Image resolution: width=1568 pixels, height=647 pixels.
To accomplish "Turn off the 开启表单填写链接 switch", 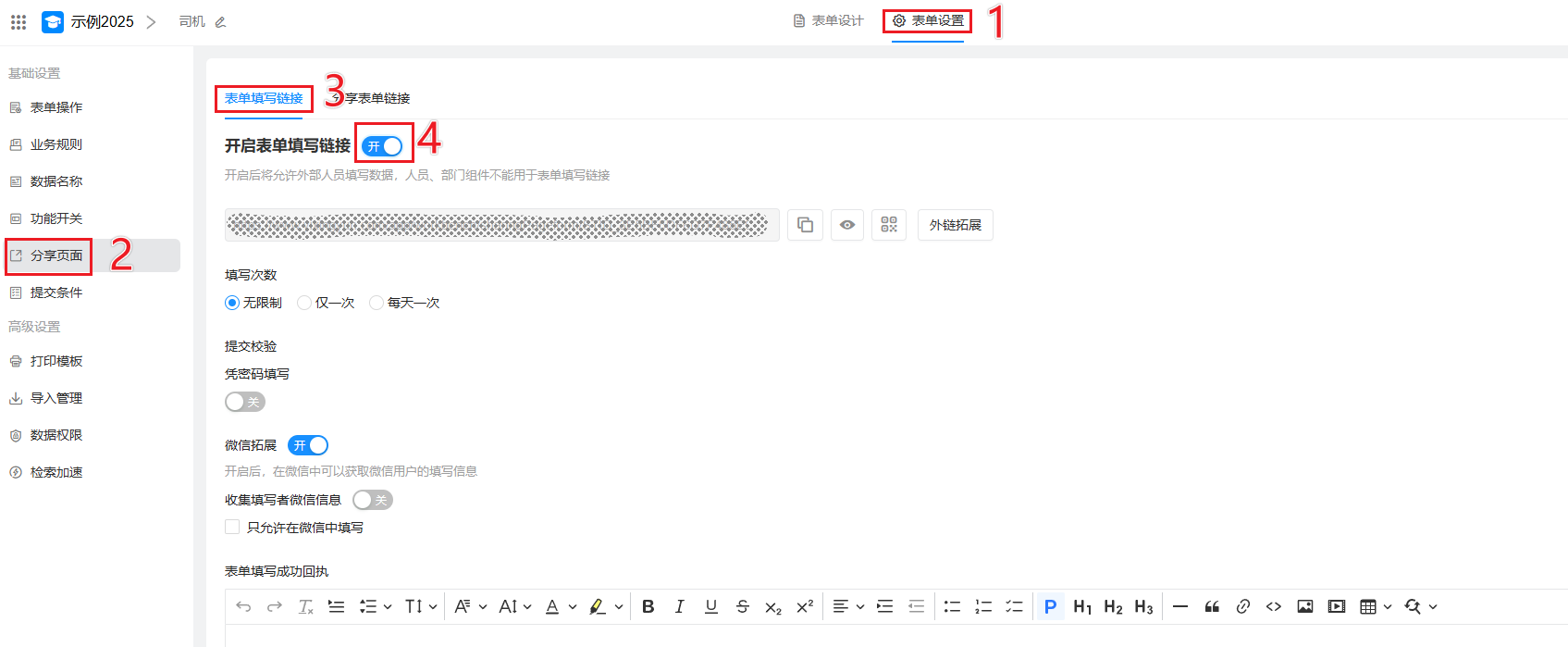I will pyautogui.click(x=383, y=146).
